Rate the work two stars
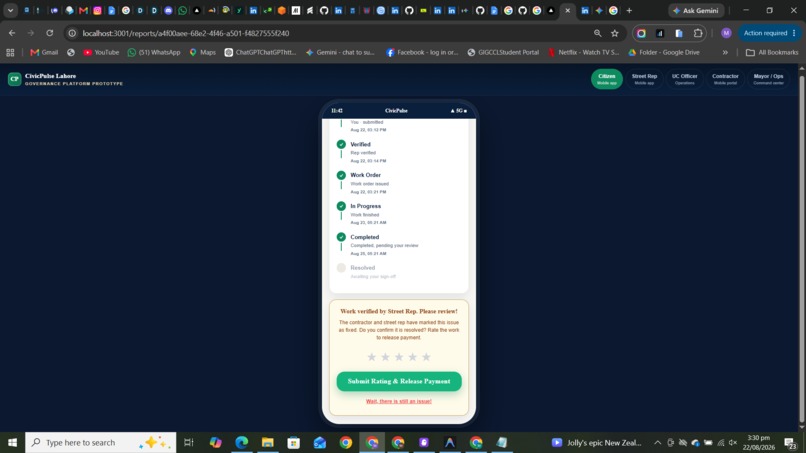 tap(385, 357)
